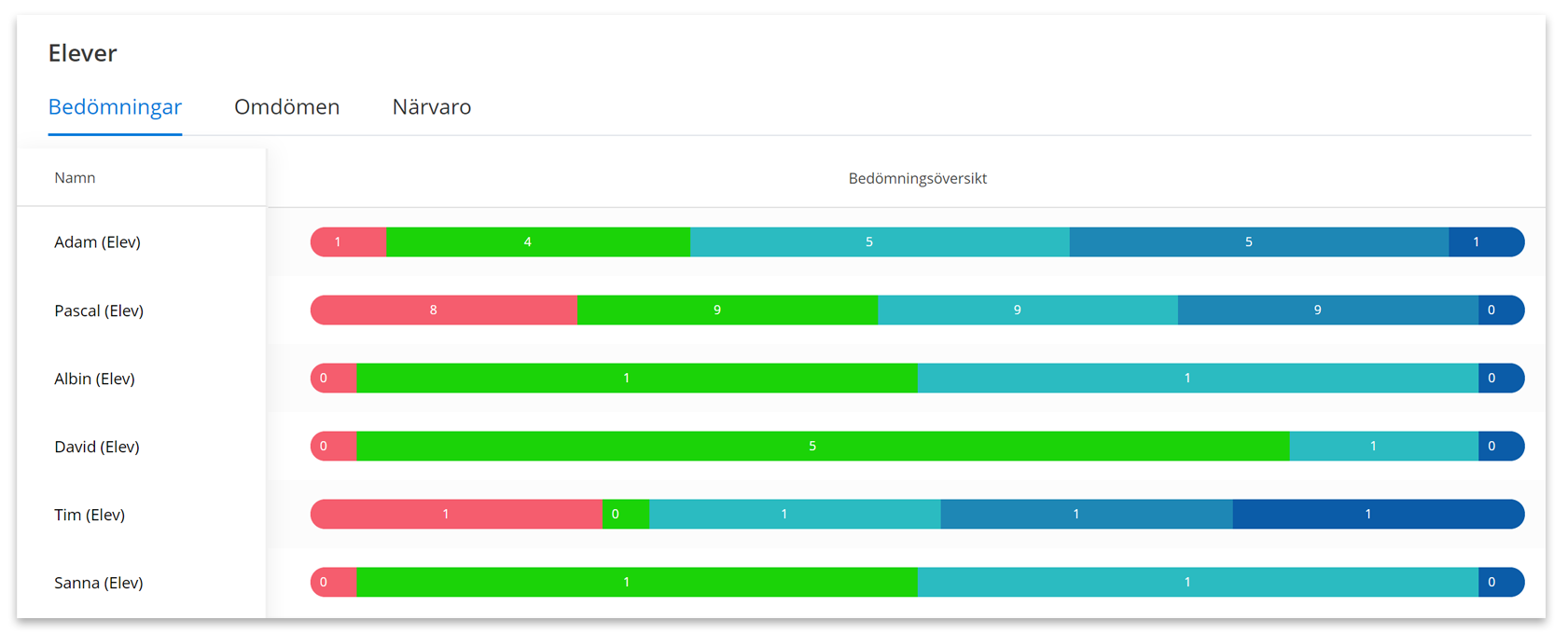The width and height of the screenshot is (1568, 634).
Task: Open Sanna (Elev) student entry
Action: coord(99,583)
